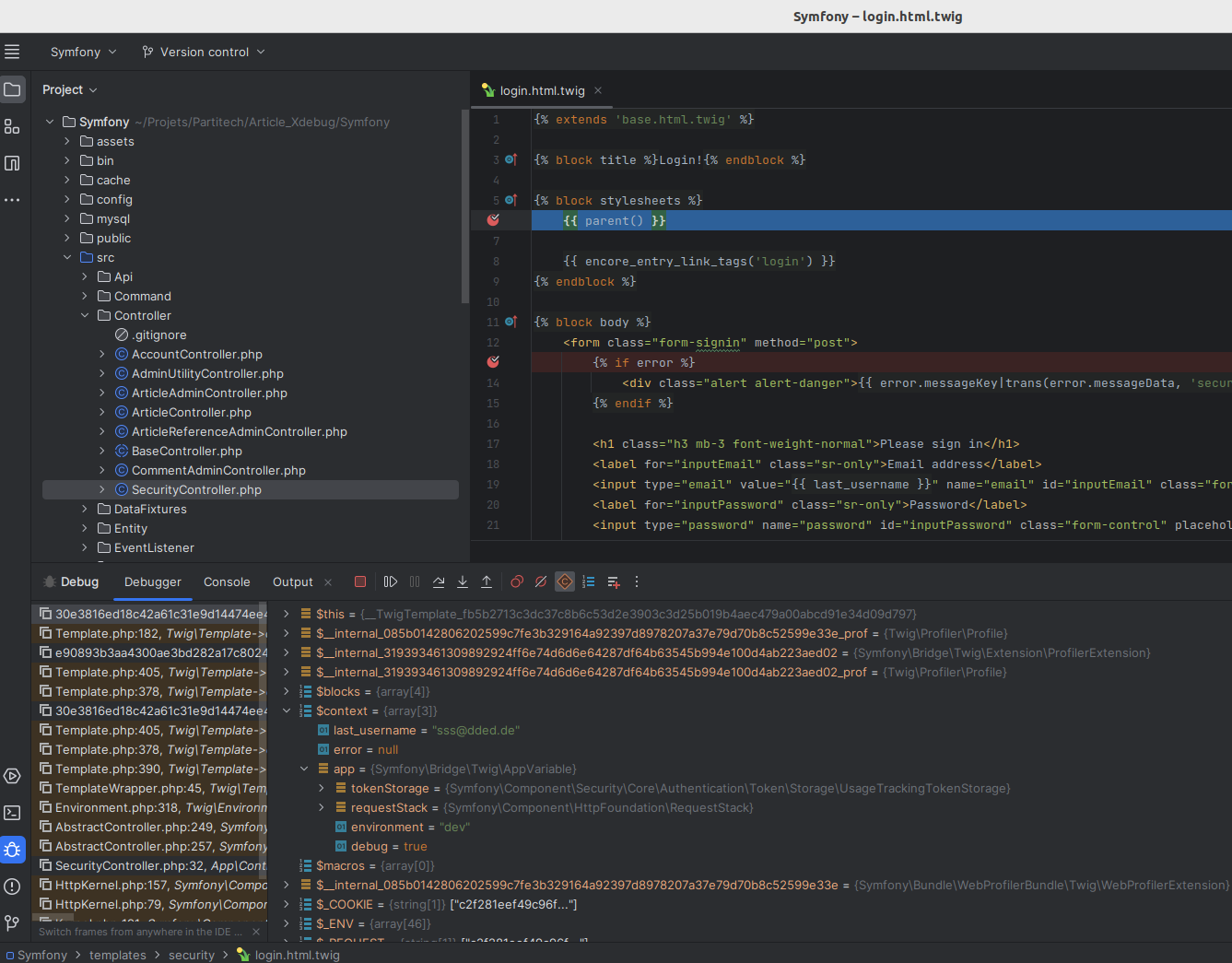Toggle Mute Breakpoints
Image resolution: width=1232 pixels, height=963 pixels.
[x=541, y=581]
